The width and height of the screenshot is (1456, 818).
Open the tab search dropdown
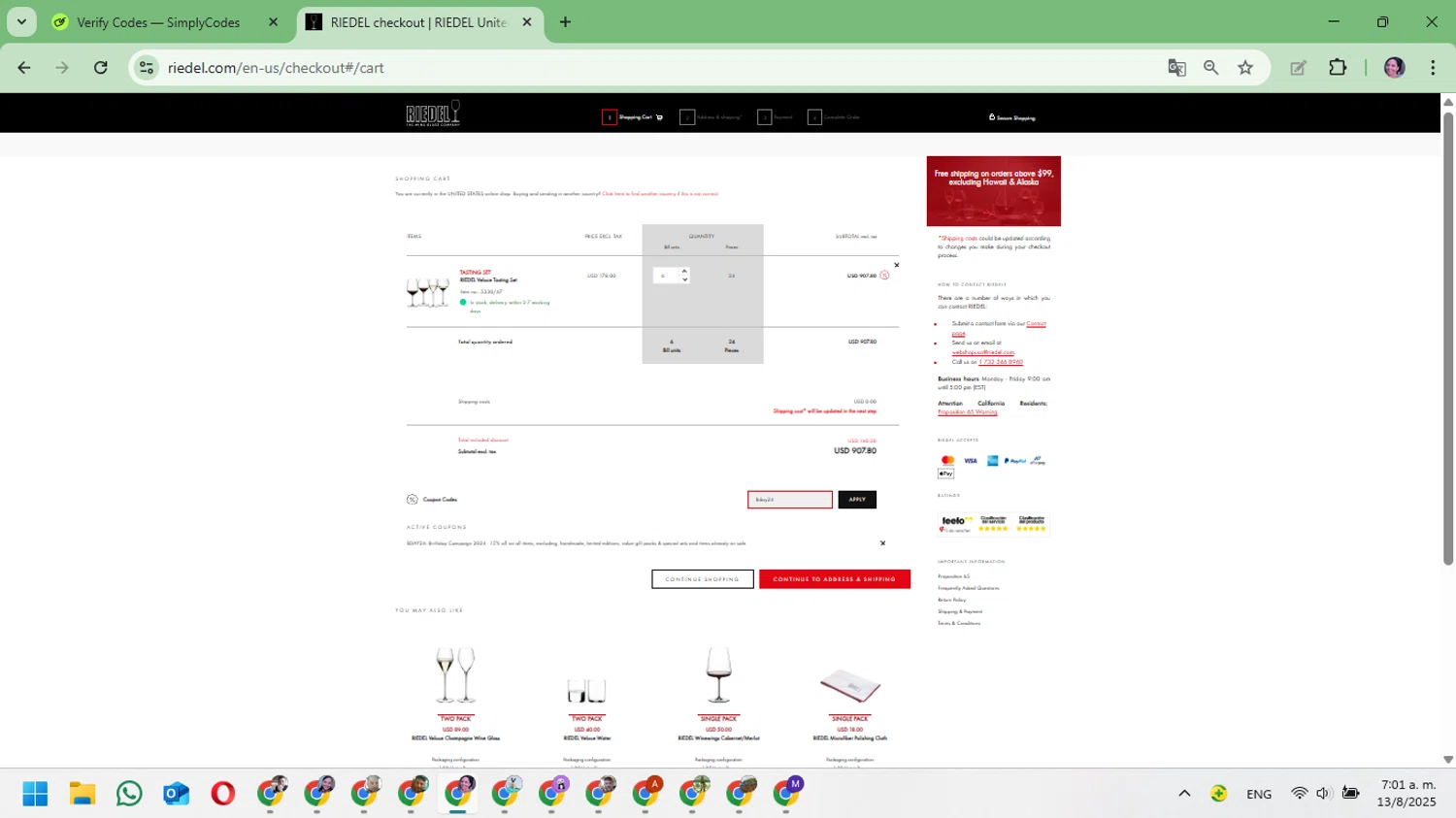pos(21,22)
